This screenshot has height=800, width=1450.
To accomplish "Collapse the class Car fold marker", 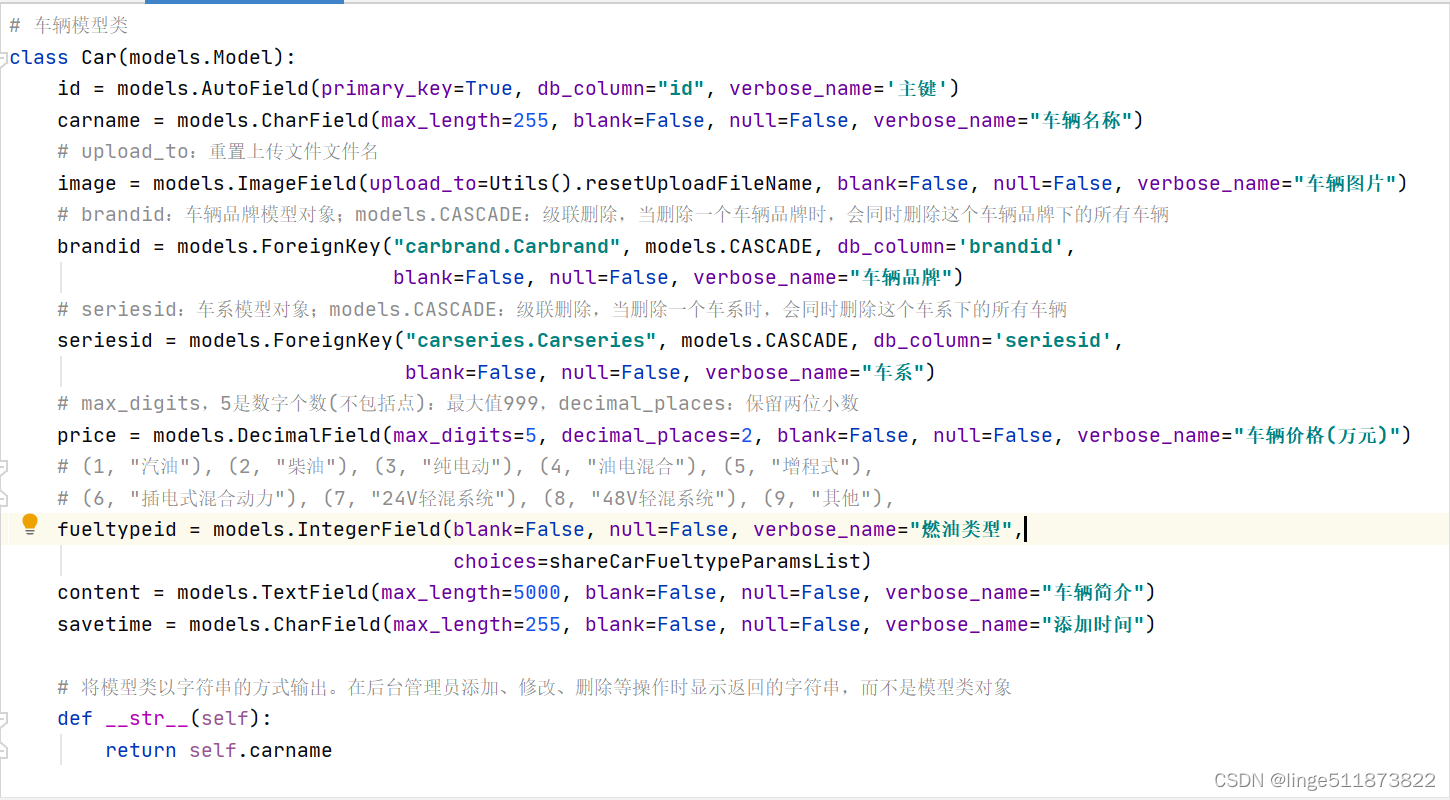I will 4,58.
